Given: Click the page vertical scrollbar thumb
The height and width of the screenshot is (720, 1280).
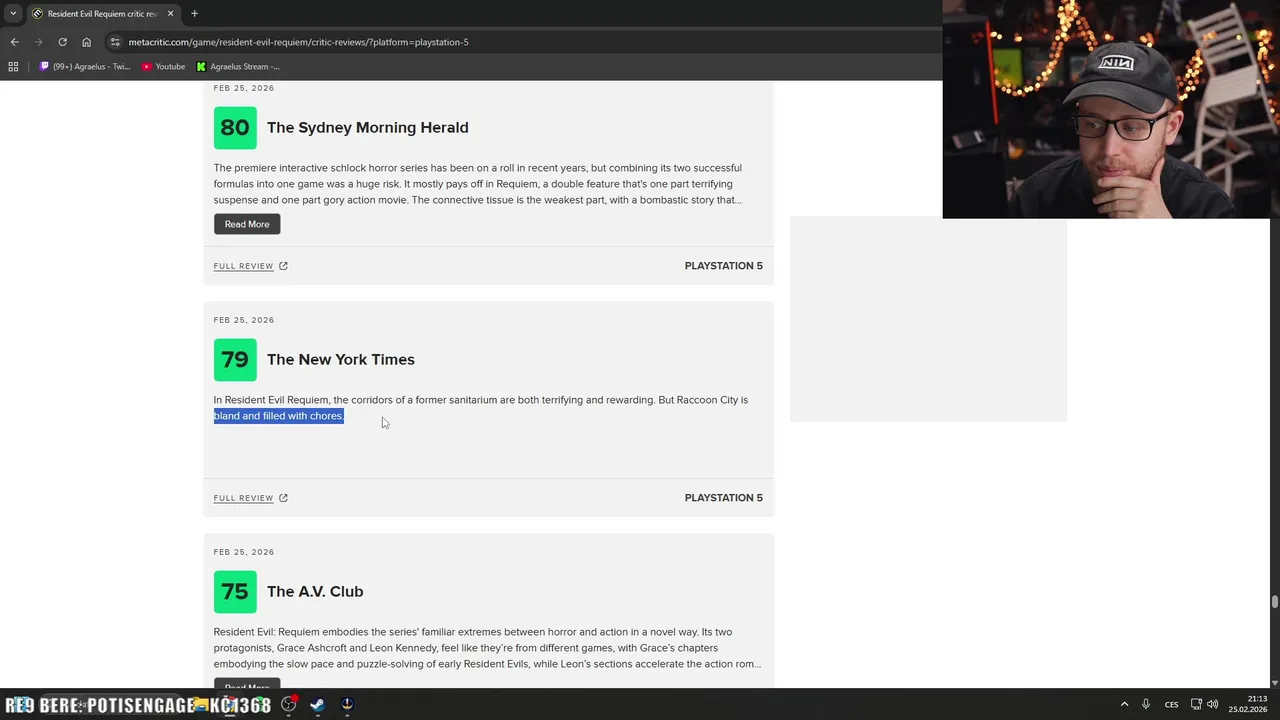Looking at the screenshot, I should click(x=1274, y=601).
